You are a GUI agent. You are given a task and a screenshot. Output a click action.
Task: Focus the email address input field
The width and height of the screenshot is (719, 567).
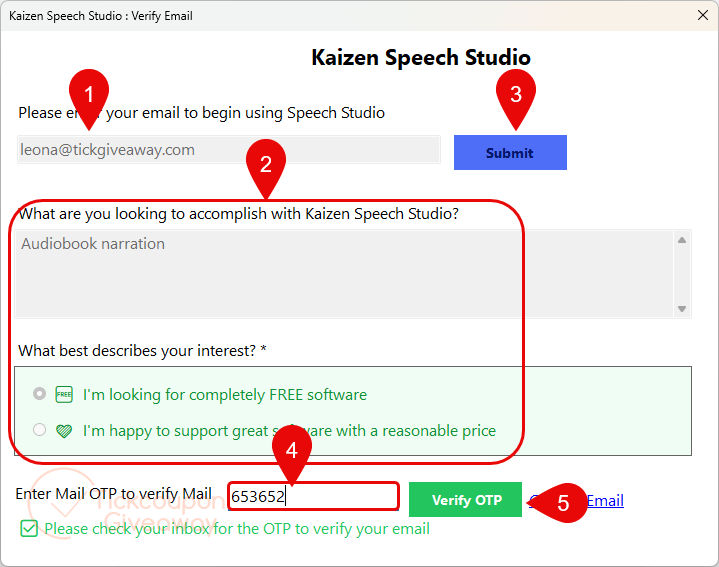coord(229,149)
